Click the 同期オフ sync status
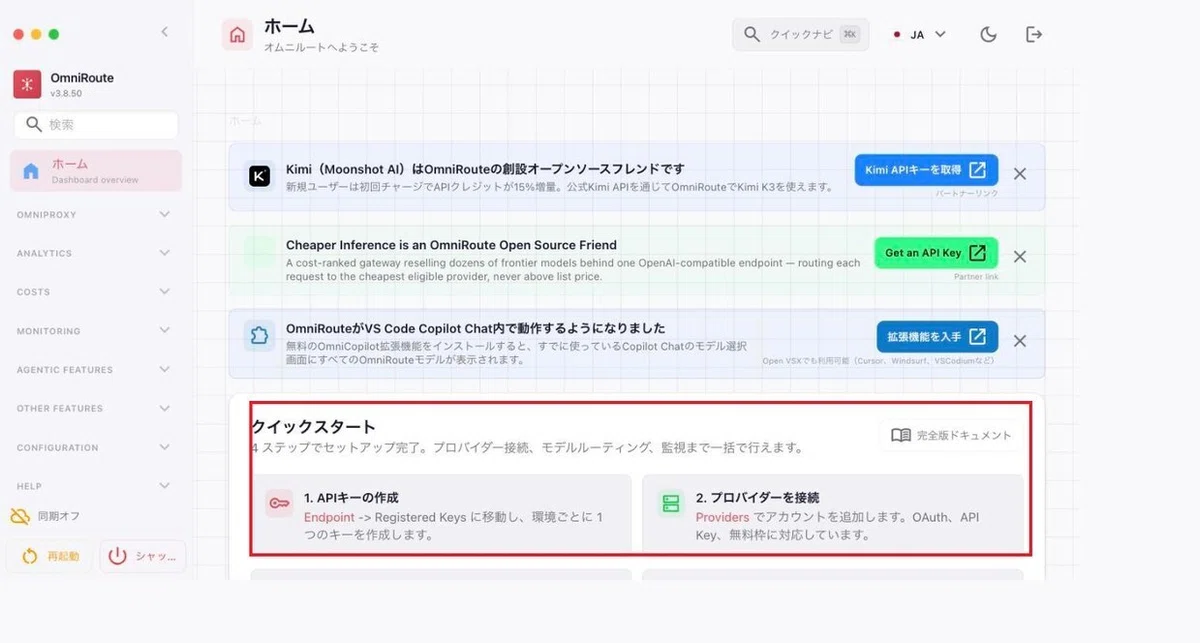 [x=45, y=516]
